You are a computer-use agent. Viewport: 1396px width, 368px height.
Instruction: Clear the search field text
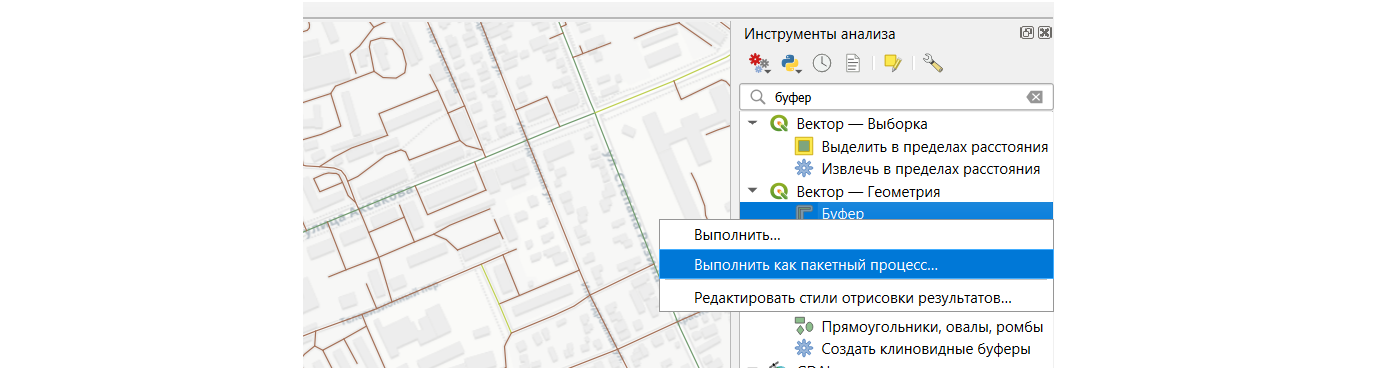[1035, 97]
